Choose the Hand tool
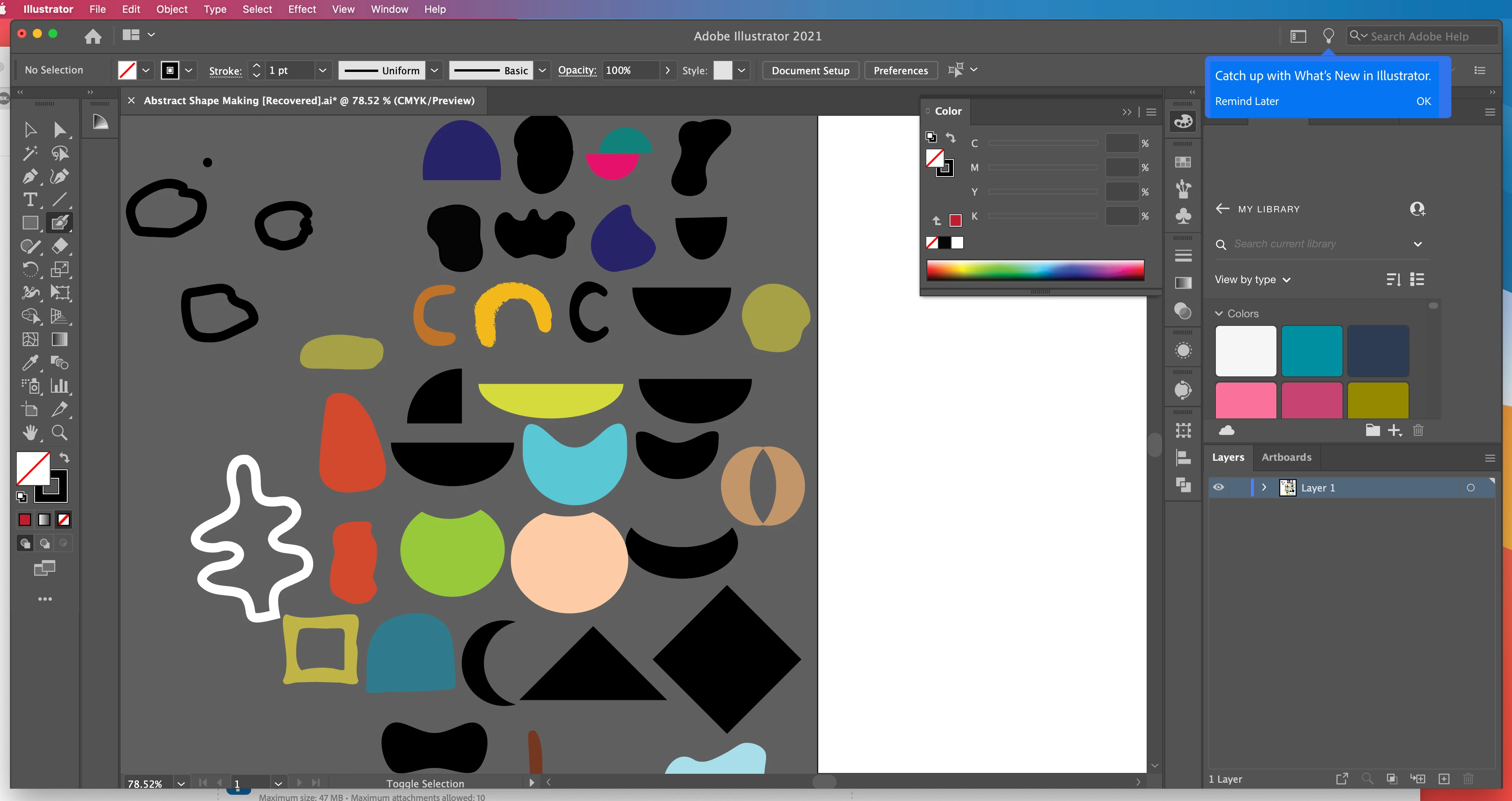 (x=30, y=433)
